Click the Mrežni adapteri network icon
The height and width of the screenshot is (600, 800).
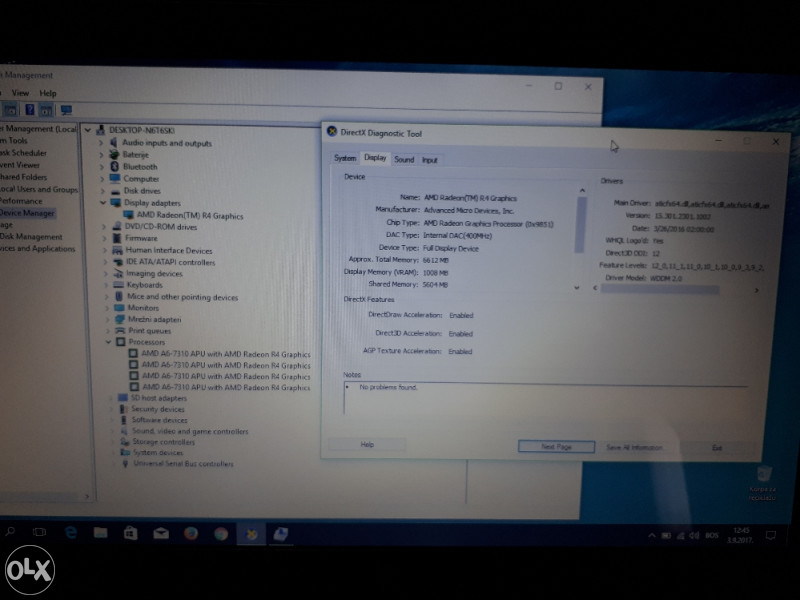point(120,319)
